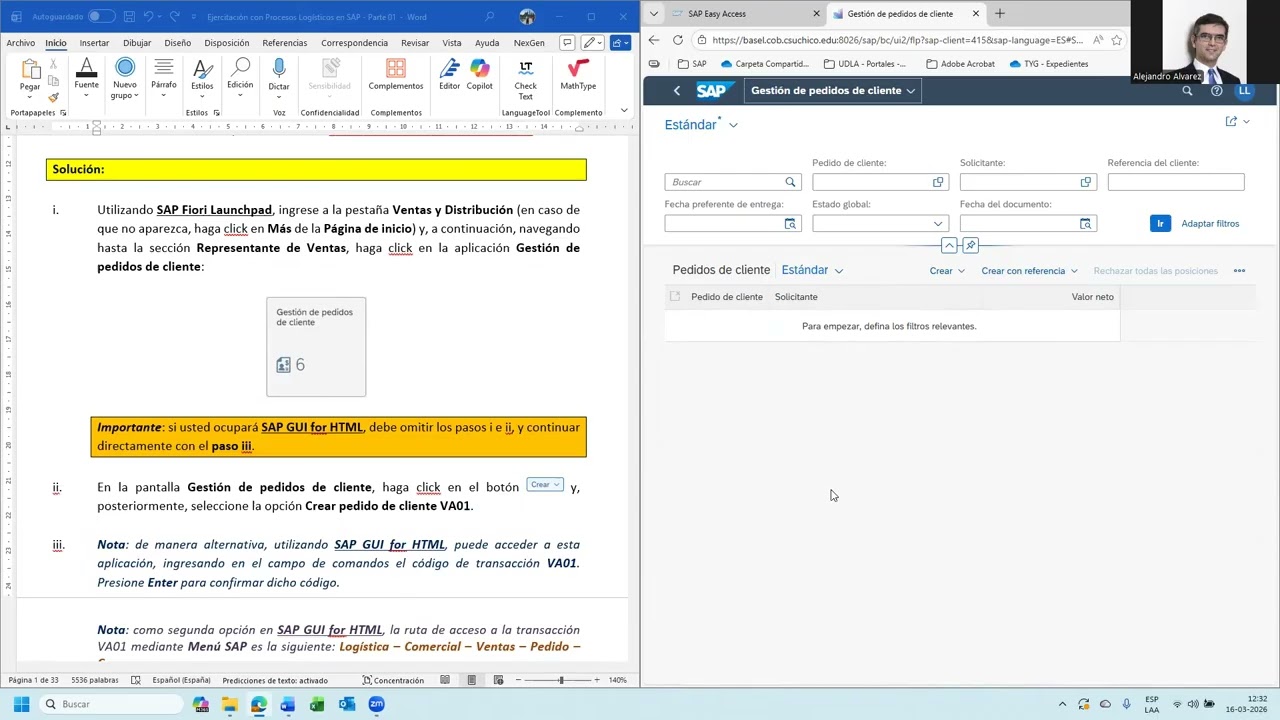Close the Gestión de pedidos de cliente browser tab
Image resolution: width=1280 pixels, height=720 pixels.
tap(976, 14)
